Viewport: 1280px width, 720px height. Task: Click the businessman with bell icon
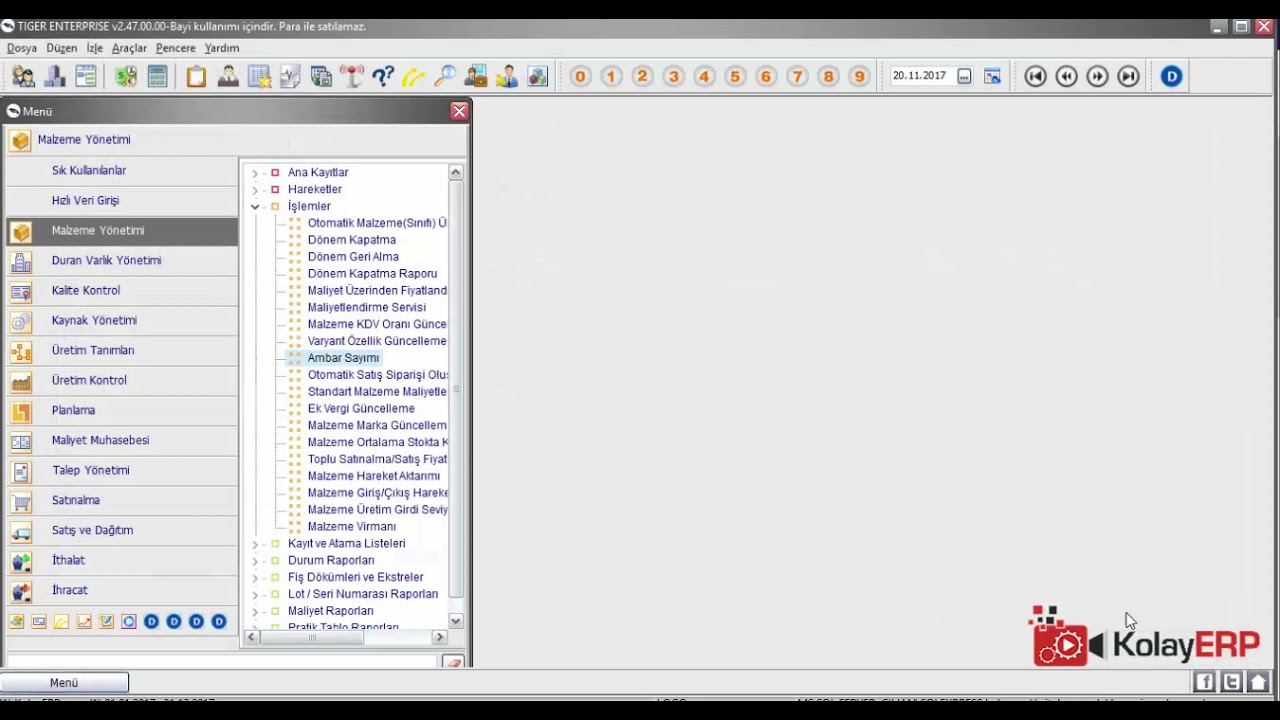pyautogui.click(x=507, y=76)
